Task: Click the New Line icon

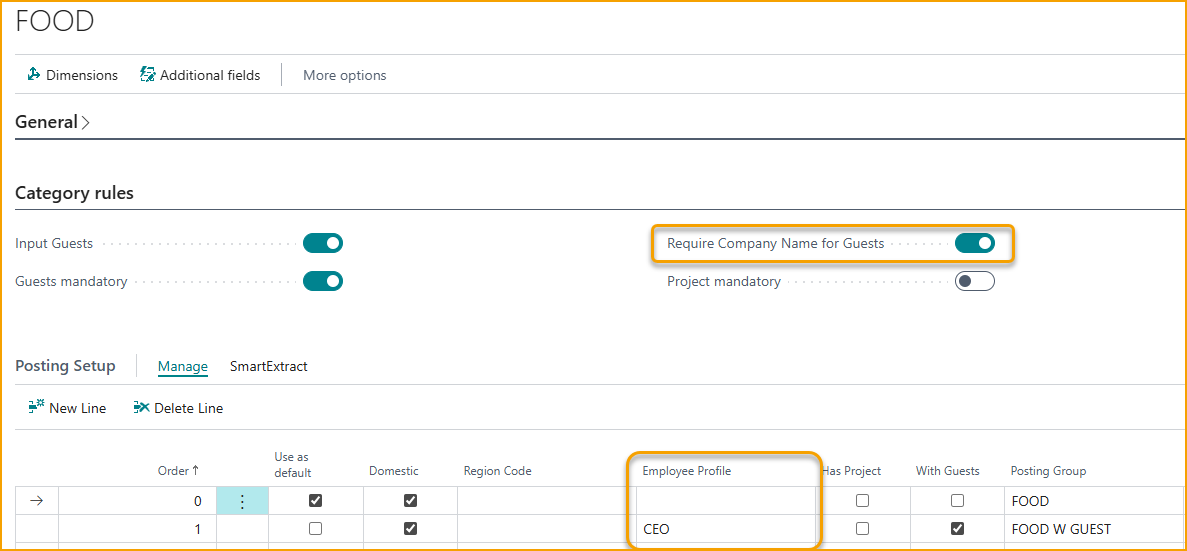Action: pyautogui.click(x=37, y=408)
